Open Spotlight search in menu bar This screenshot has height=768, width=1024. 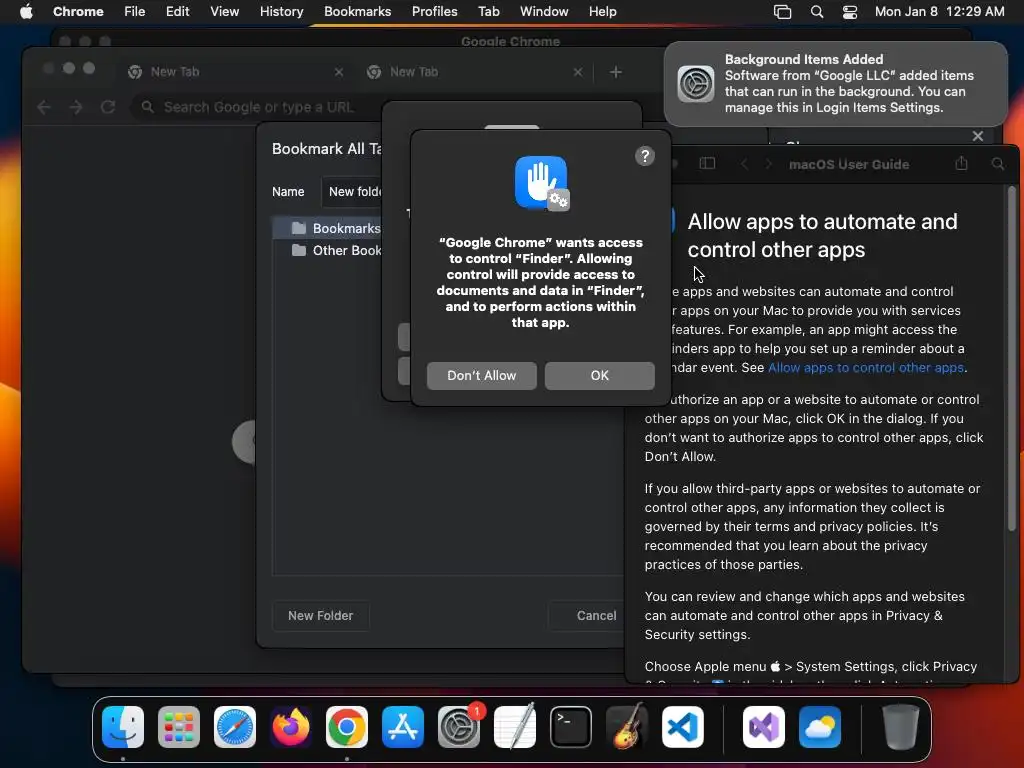coord(817,12)
